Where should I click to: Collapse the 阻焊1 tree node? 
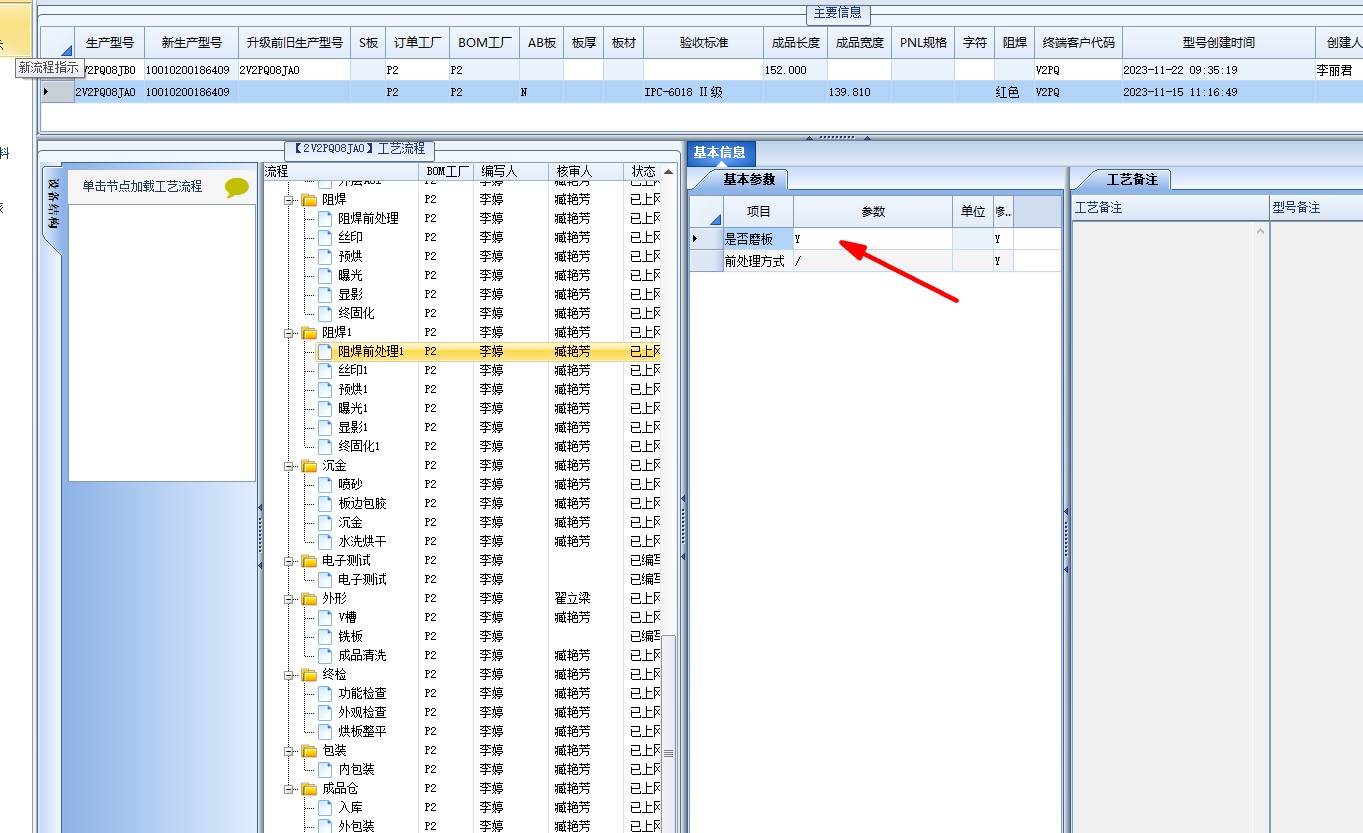click(x=290, y=333)
